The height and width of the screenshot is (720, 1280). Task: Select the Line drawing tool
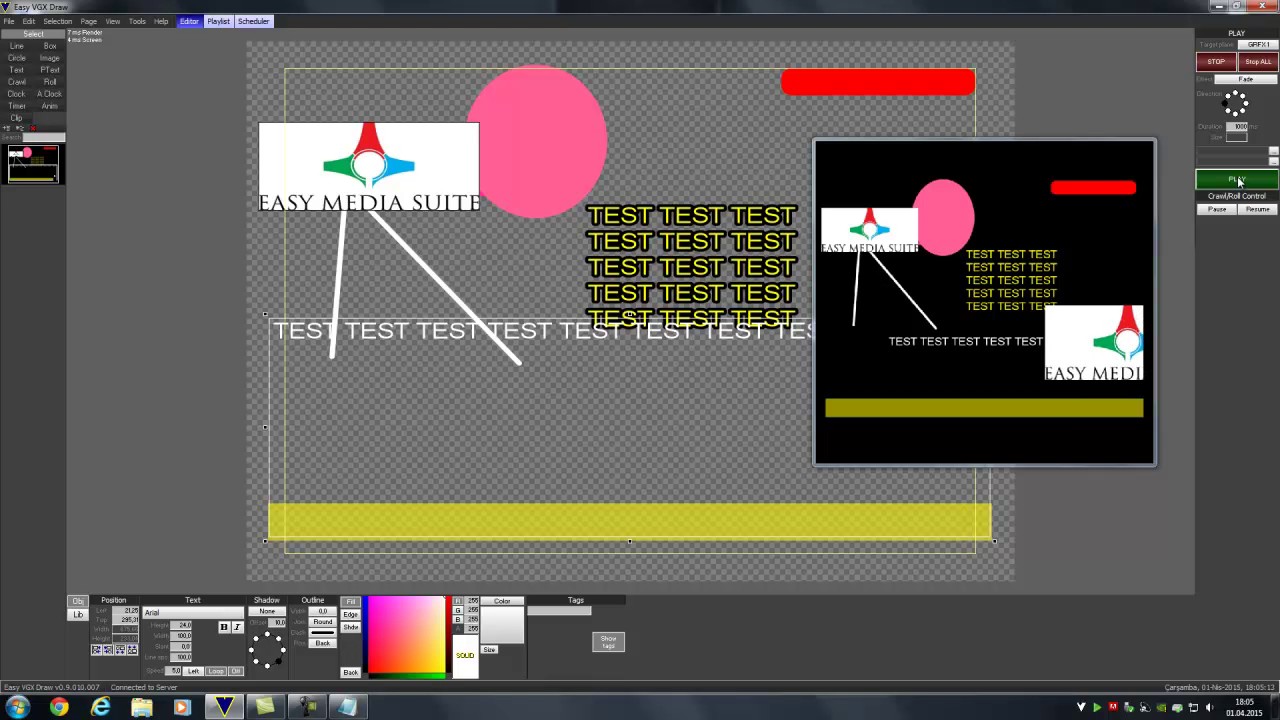point(17,46)
